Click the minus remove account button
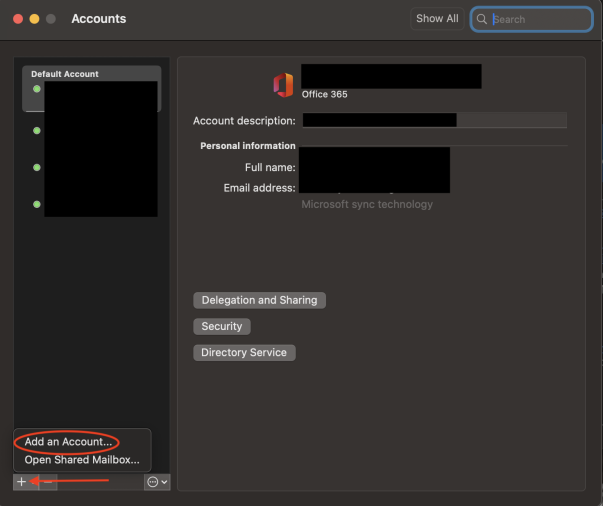The width and height of the screenshot is (603, 506). pyautogui.click(x=48, y=482)
